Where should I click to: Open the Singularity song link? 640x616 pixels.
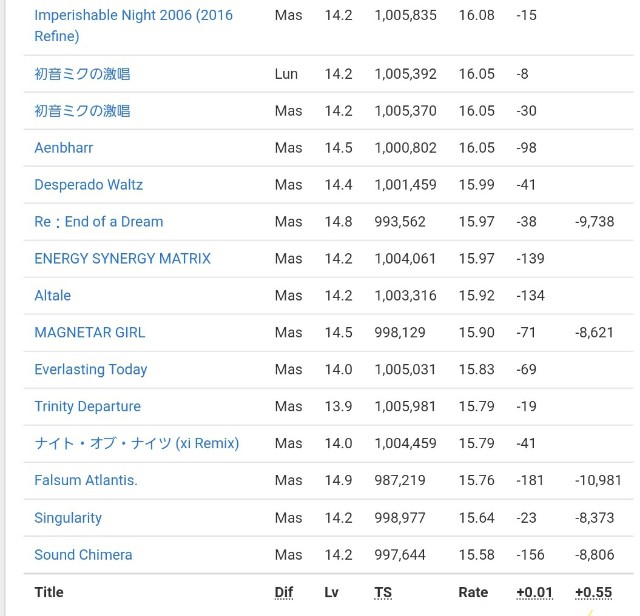pos(68,518)
